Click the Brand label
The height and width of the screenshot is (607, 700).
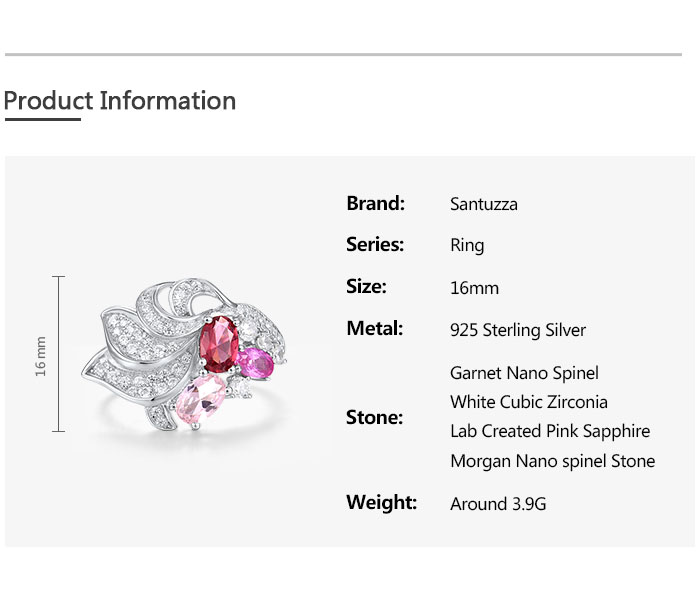[375, 204]
